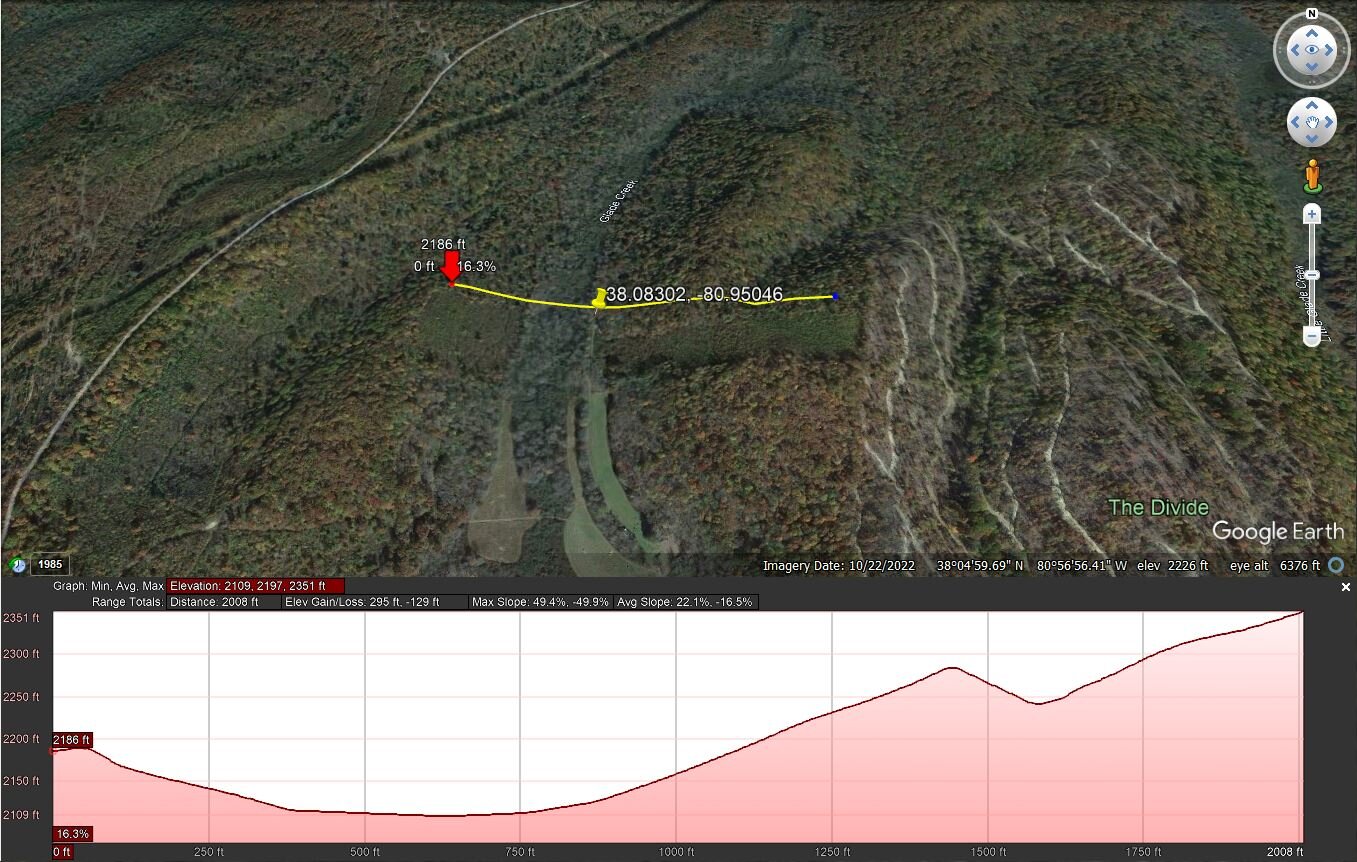Click the red arrow elevation marker
Viewport: 1357px width, 862px height.
tap(451, 268)
